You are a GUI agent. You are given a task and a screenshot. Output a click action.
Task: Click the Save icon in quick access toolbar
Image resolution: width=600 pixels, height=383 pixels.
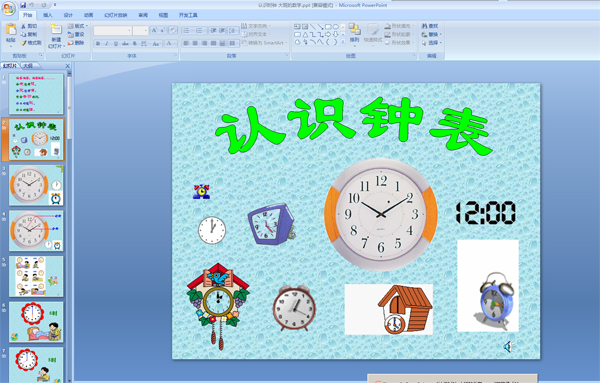point(23,5)
